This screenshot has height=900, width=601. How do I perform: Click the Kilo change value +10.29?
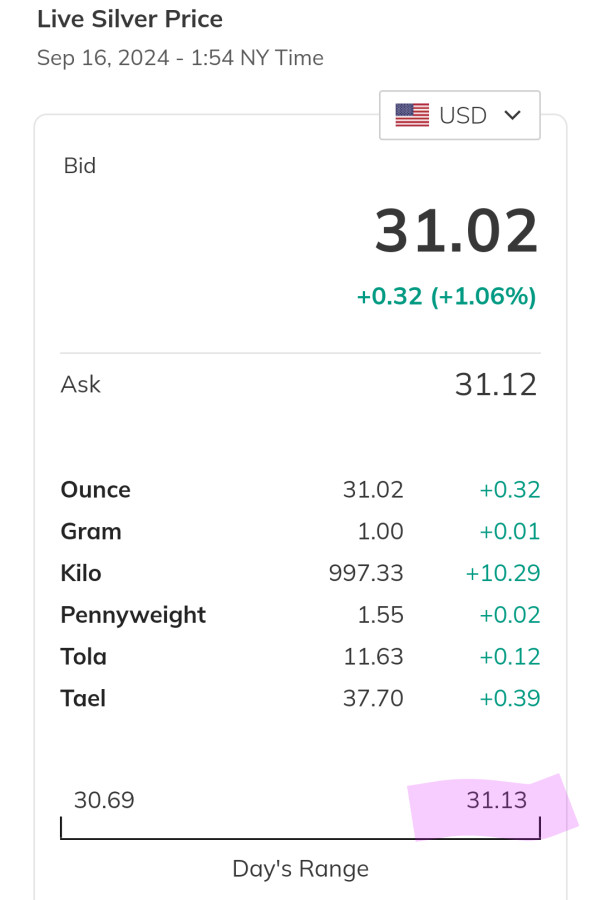[503, 573]
